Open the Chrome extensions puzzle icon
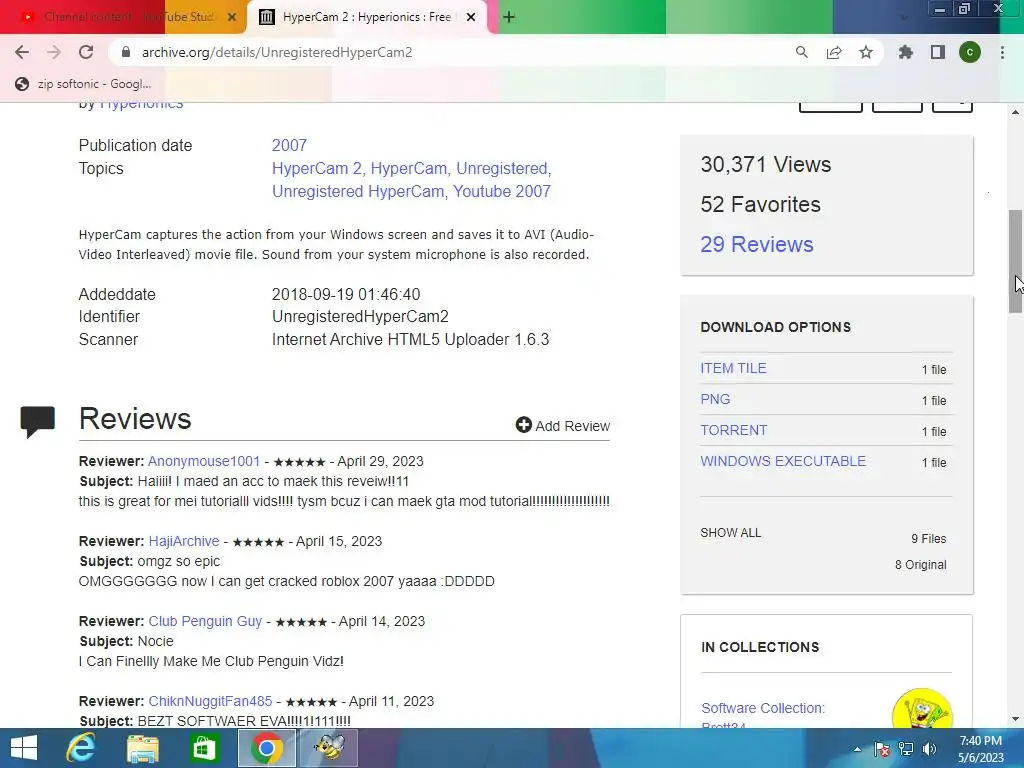The height and width of the screenshot is (768, 1024). (906, 52)
